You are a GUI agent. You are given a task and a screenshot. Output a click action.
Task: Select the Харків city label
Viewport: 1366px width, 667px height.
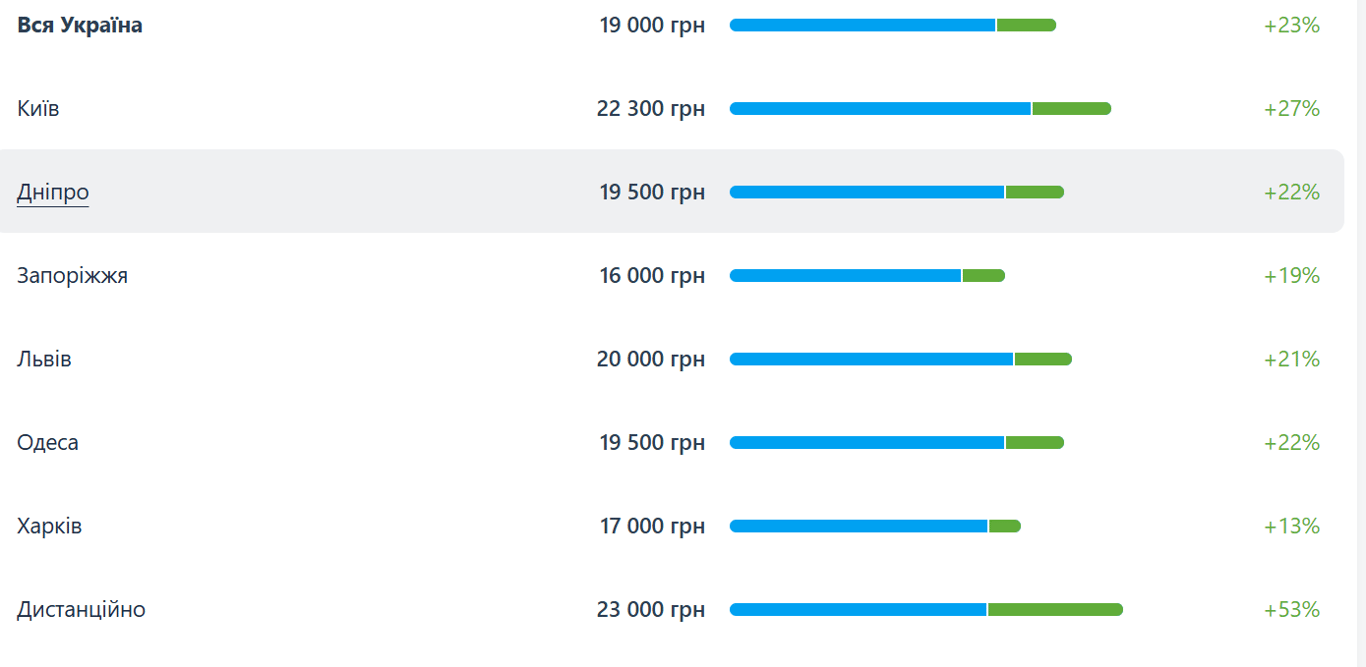pos(49,526)
